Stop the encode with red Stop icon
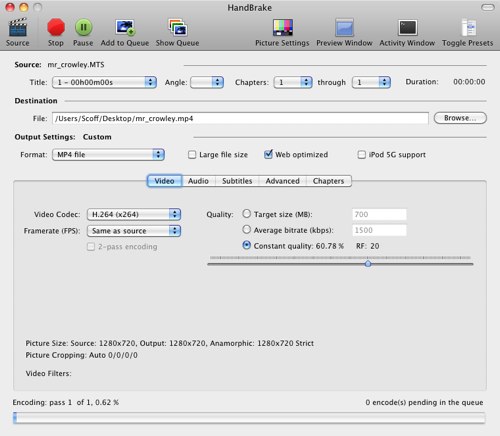The width and height of the screenshot is (500, 436). click(x=56, y=27)
